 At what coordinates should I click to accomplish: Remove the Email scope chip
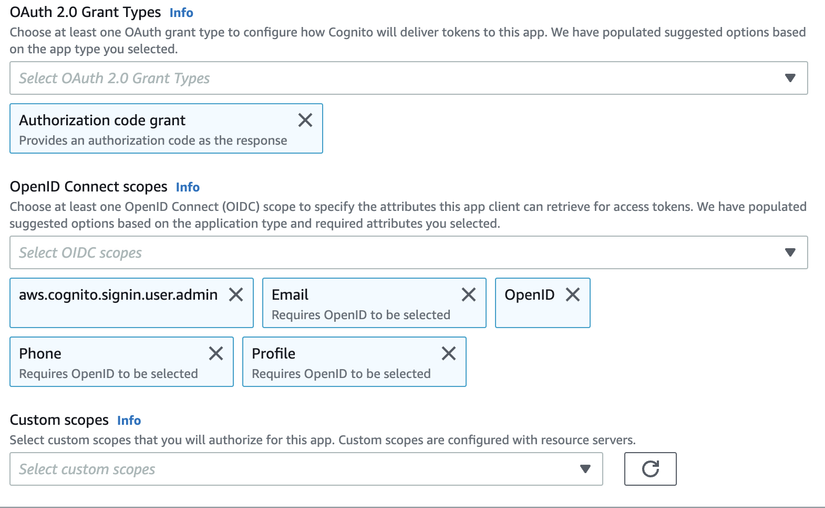(x=468, y=294)
